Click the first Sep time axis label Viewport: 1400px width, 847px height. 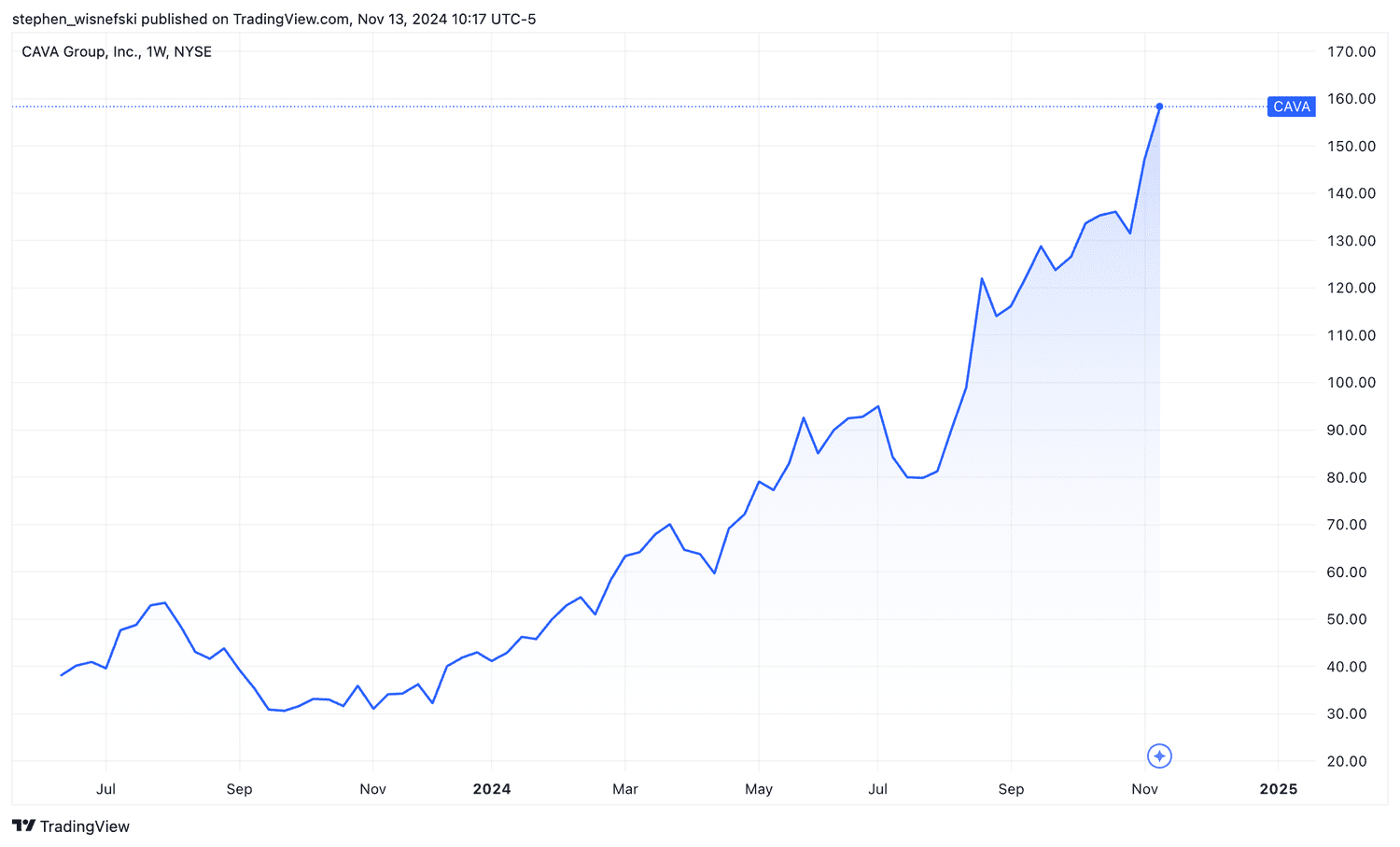[239, 789]
